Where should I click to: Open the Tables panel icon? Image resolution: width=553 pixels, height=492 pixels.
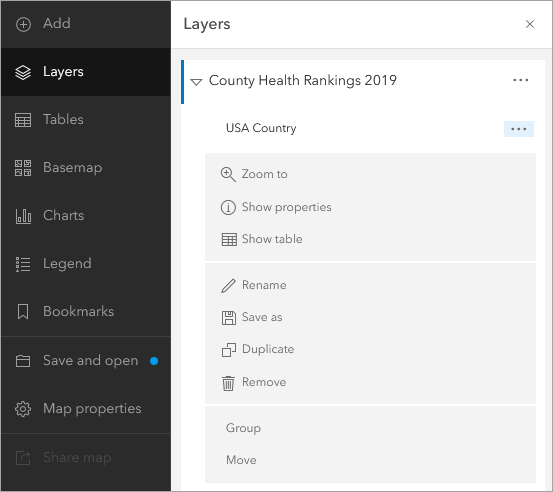[x=23, y=120]
